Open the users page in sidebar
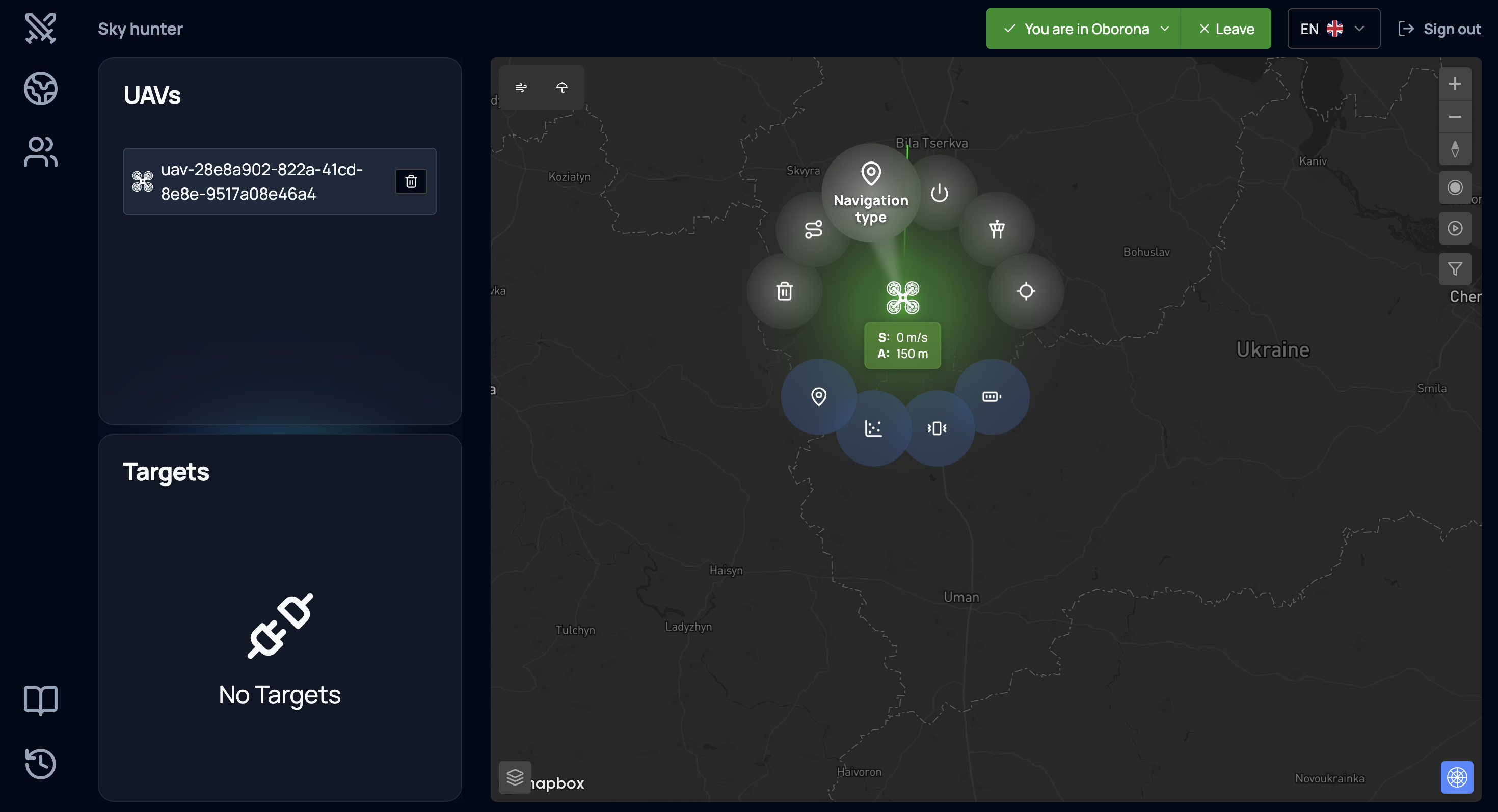This screenshot has height=812, width=1498. [41, 152]
